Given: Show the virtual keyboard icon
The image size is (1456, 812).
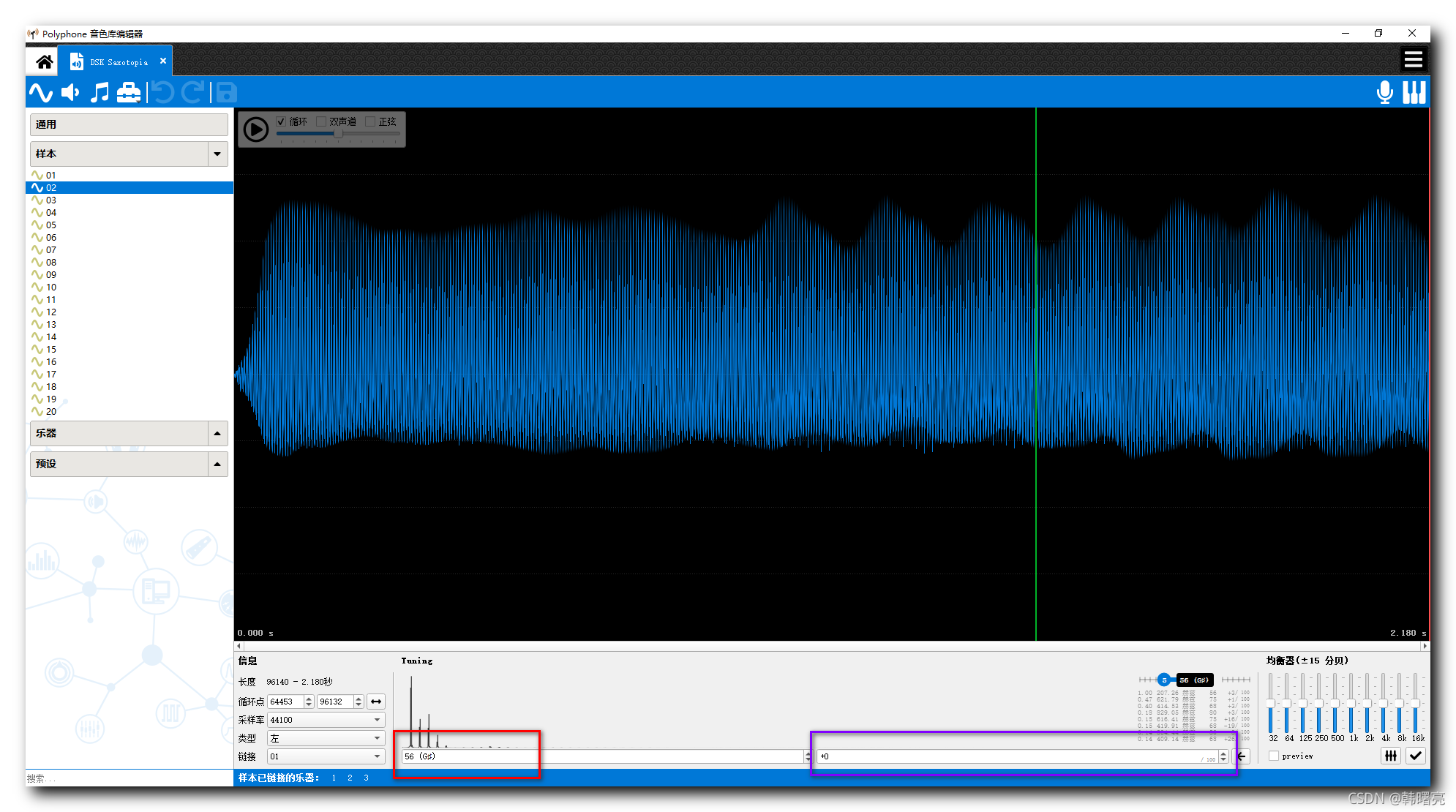Looking at the screenshot, I should tap(1414, 93).
